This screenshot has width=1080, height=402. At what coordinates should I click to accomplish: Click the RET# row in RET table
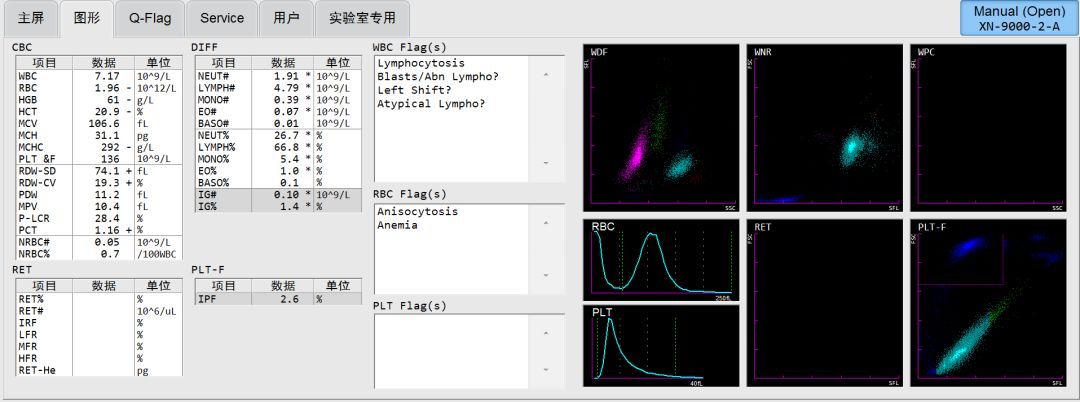[x=100, y=311]
